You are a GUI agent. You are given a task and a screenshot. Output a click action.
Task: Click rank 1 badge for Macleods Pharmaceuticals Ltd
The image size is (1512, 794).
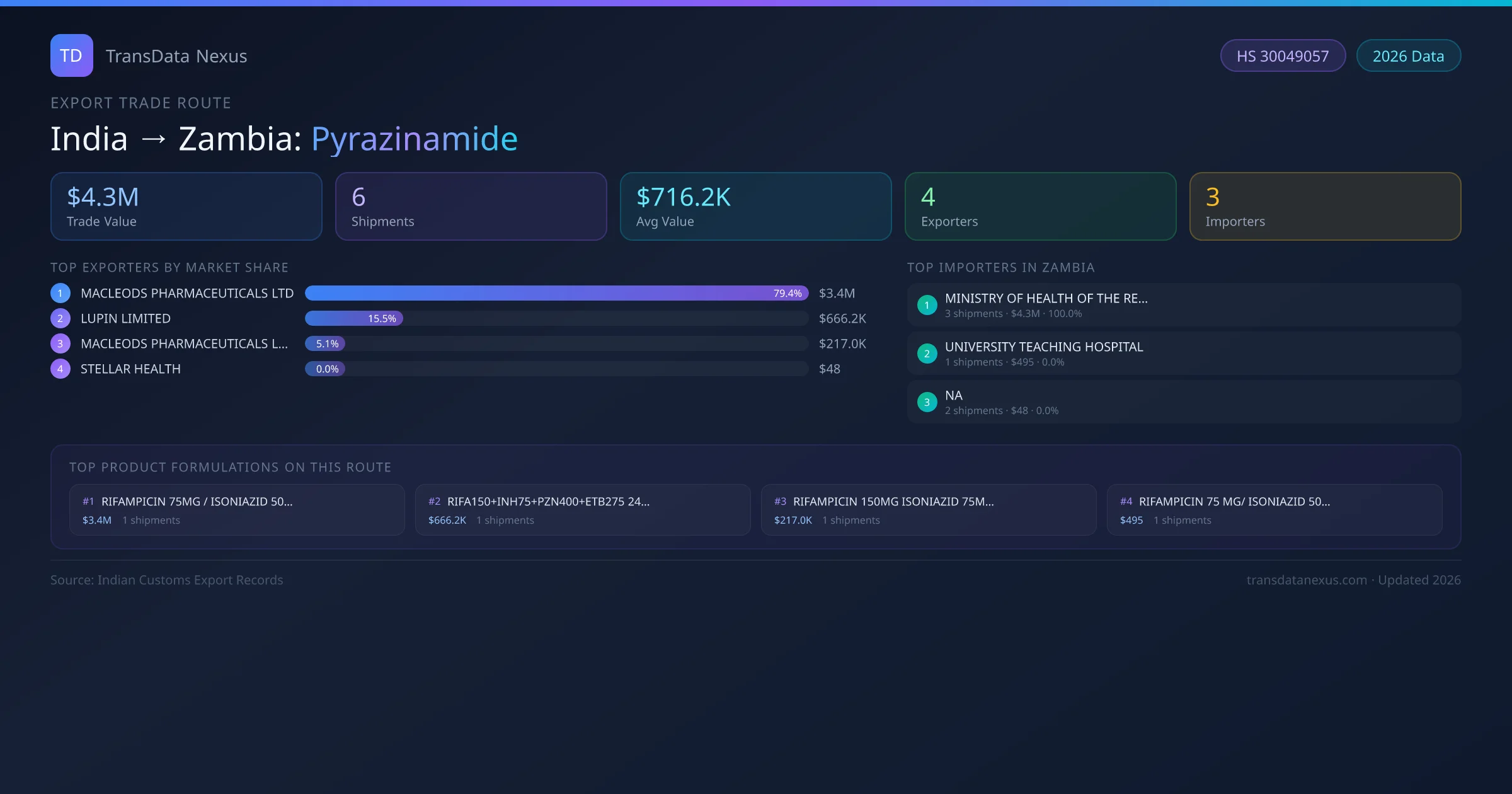[x=60, y=293]
